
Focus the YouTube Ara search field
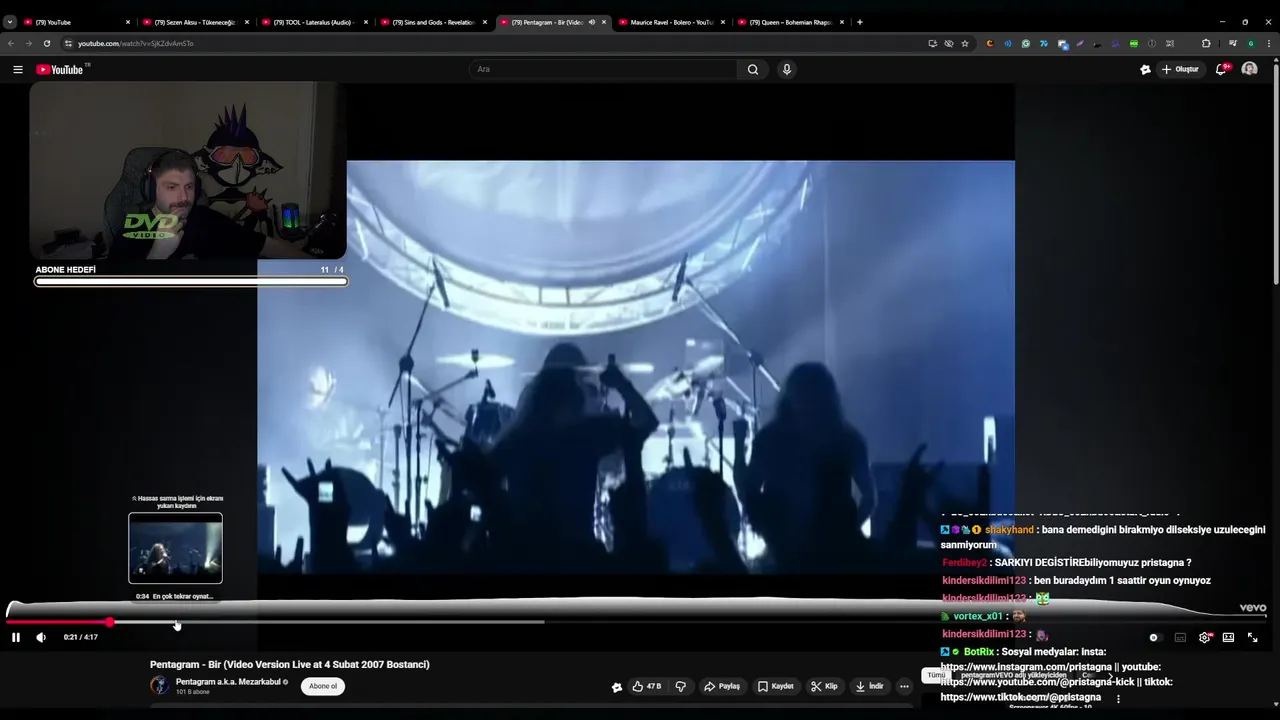[604, 69]
